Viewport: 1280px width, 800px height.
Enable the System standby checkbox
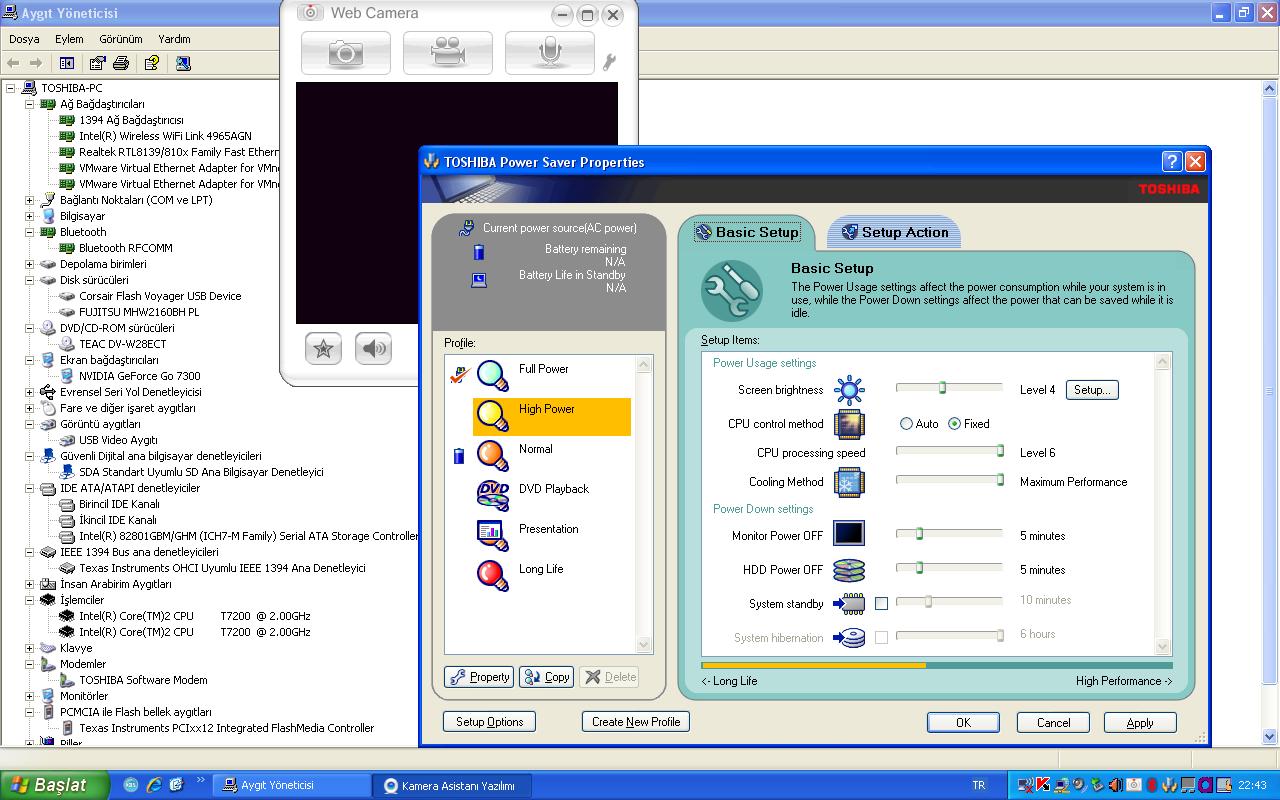881,604
